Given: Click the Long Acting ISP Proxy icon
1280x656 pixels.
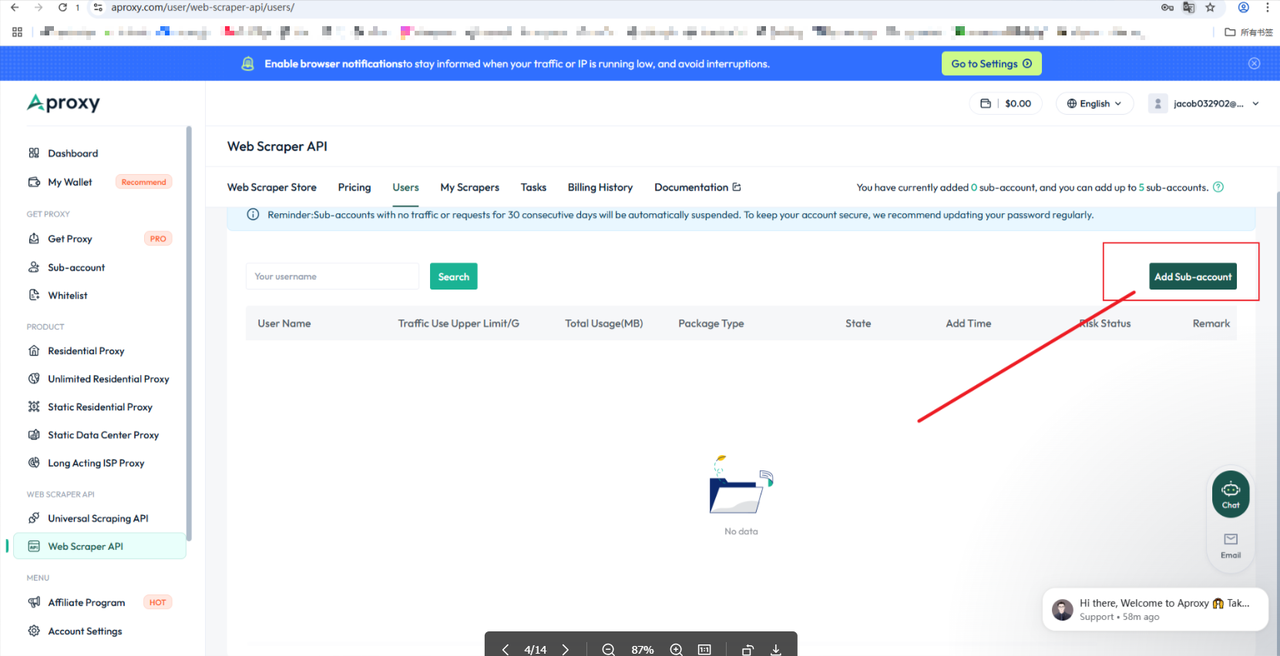Looking at the screenshot, I should (34, 463).
